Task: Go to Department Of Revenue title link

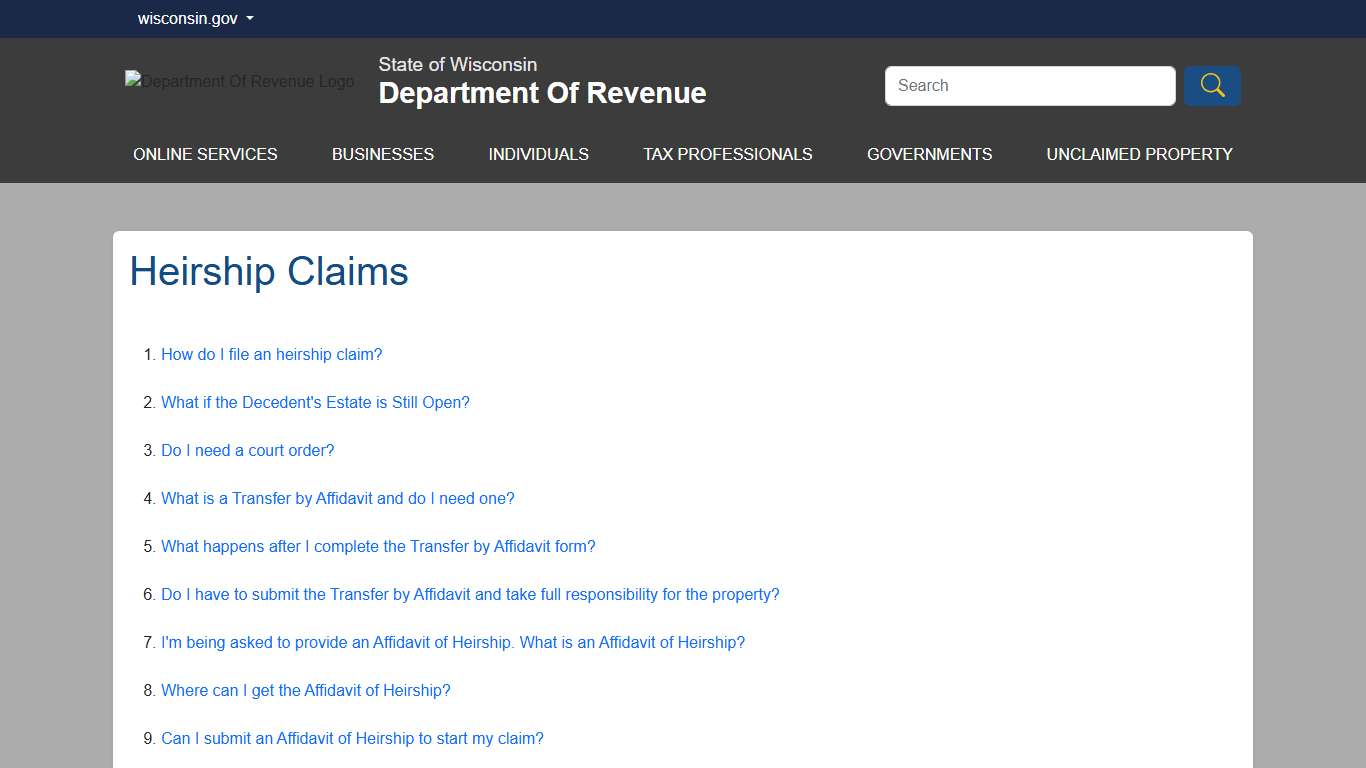Action: tap(542, 93)
